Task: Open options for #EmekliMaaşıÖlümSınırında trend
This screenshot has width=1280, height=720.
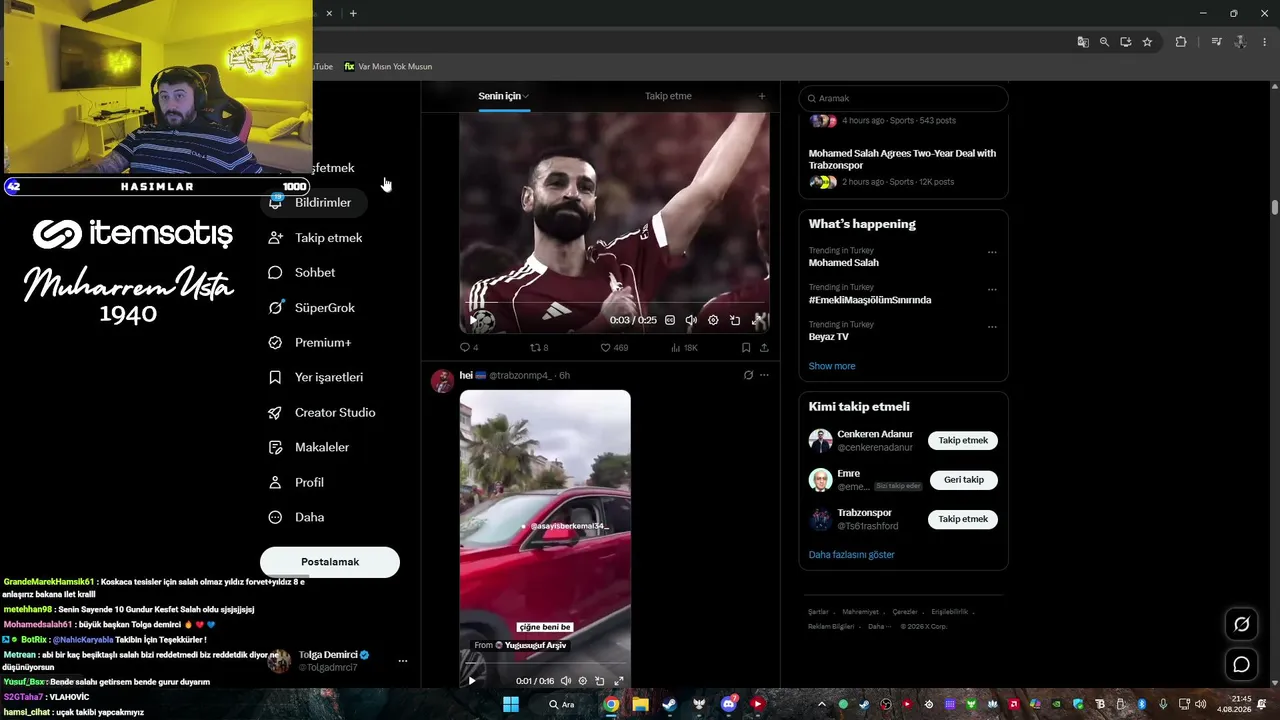Action: pyautogui.click(x=992, y=289)
